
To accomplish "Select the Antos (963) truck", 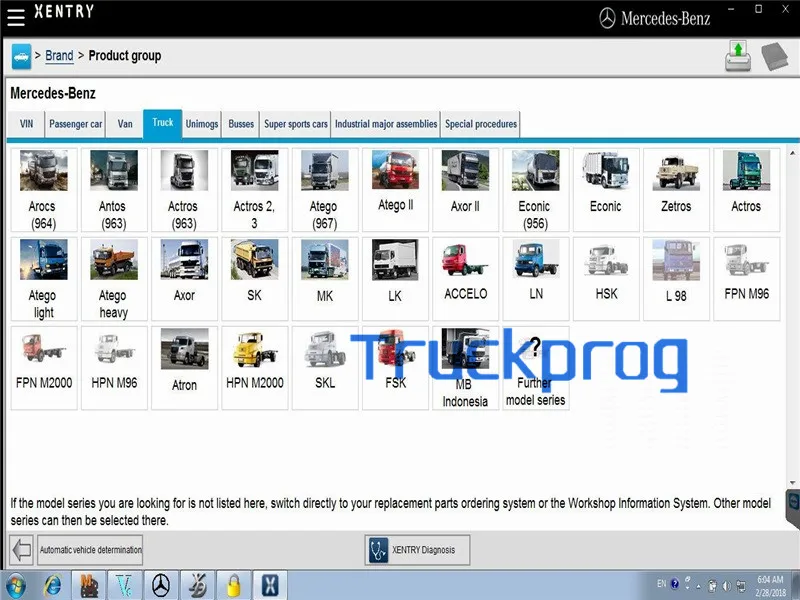I will (x=114, y=190).
